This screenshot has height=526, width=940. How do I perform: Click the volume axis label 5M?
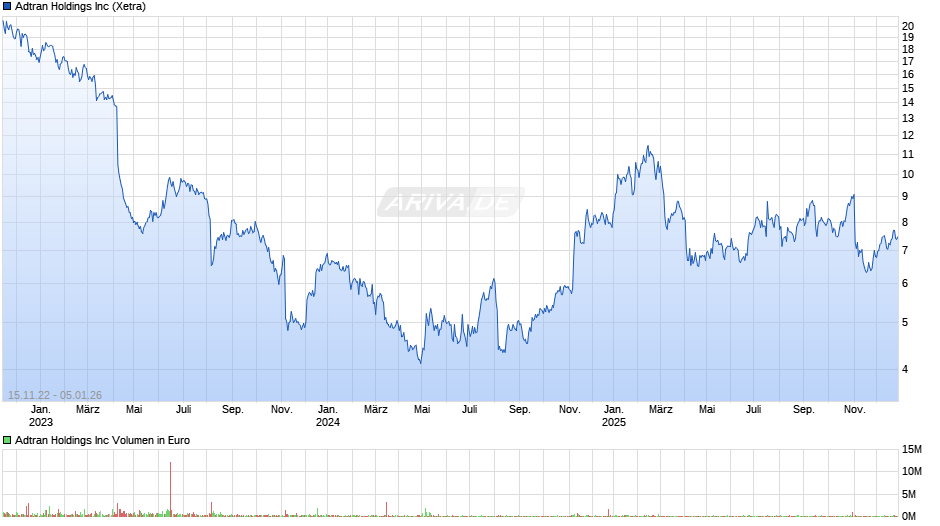tap(909, 494)
